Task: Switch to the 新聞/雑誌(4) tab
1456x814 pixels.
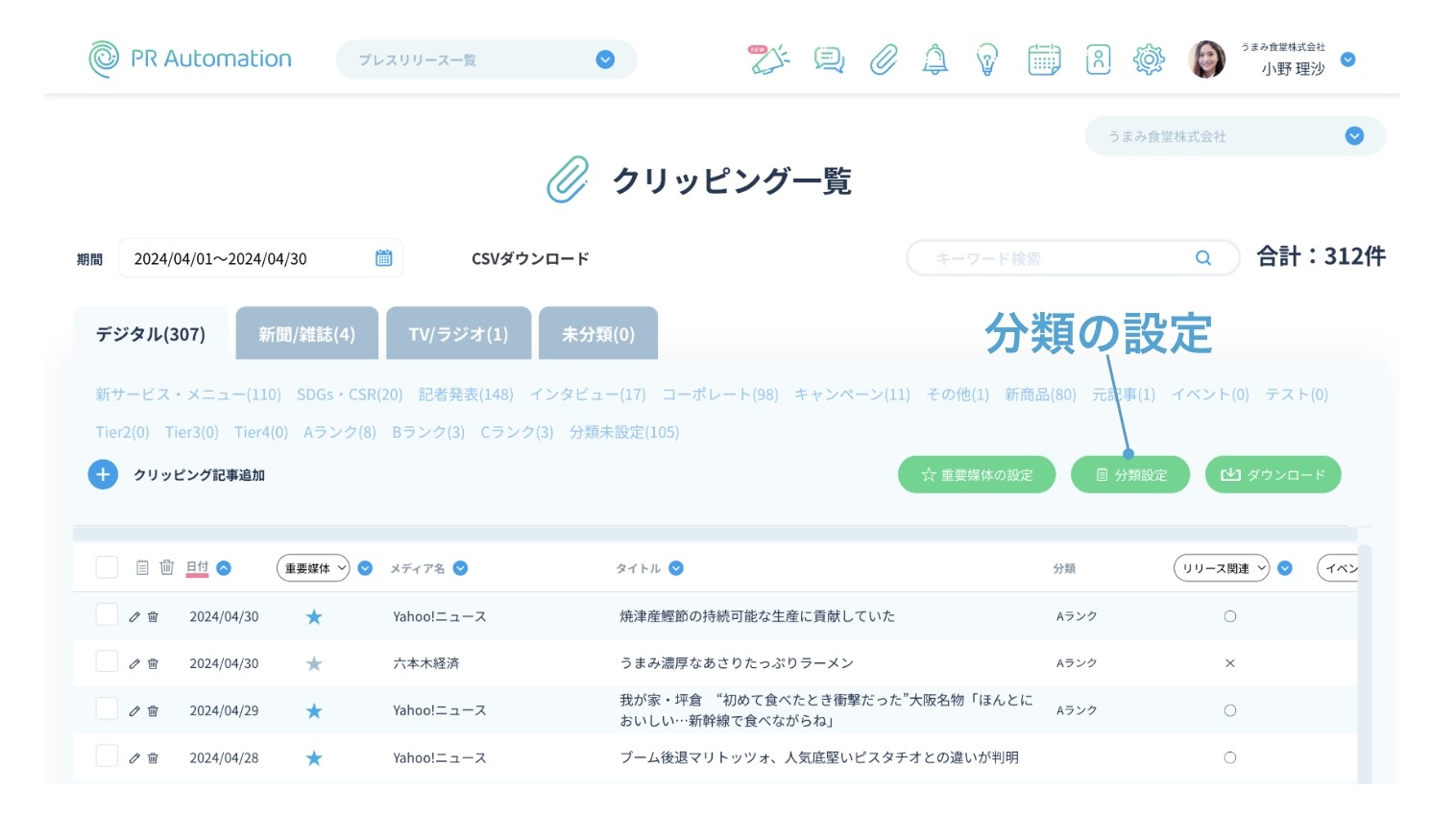Action: point(306,334)
